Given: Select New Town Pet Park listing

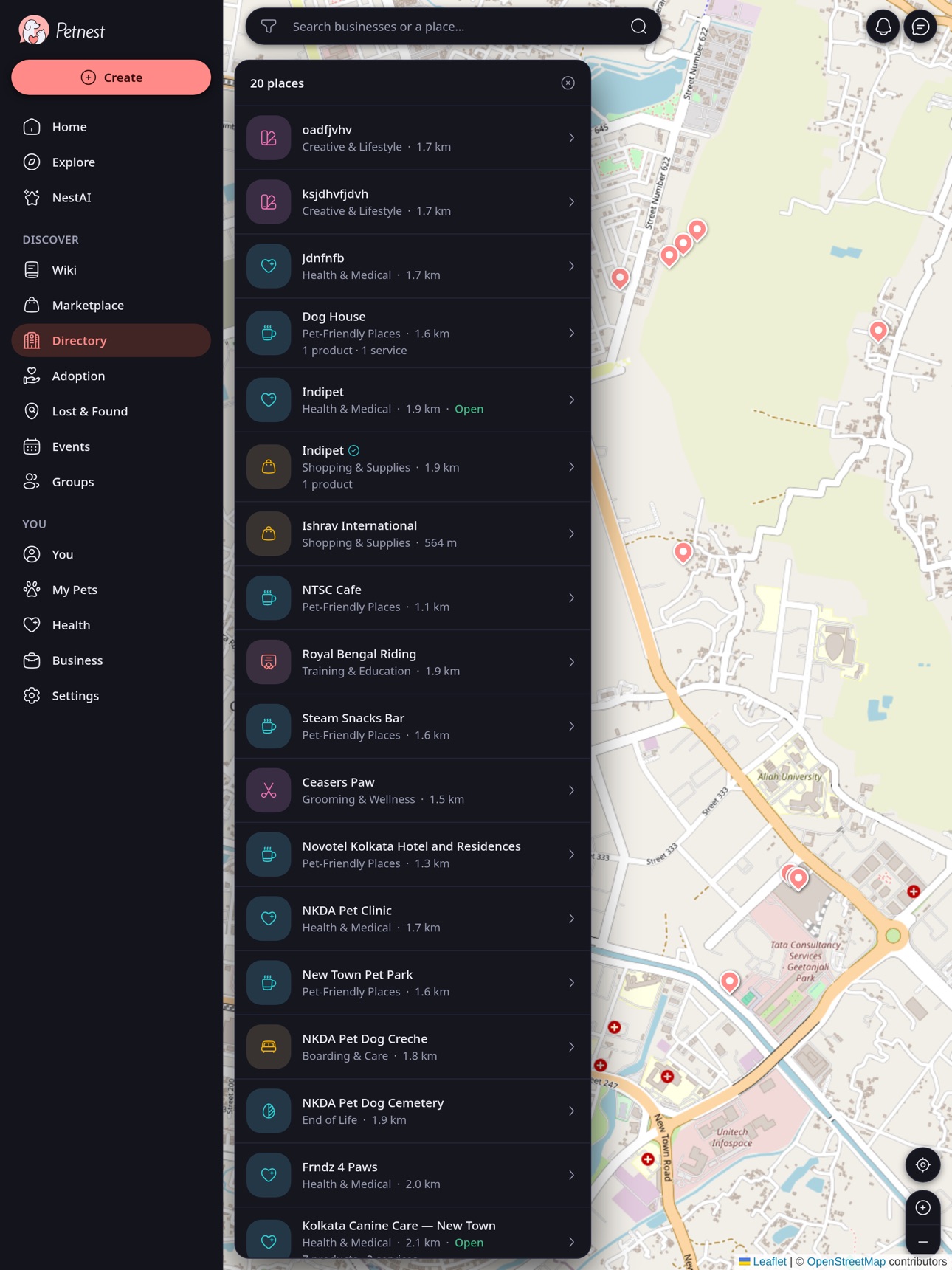Looking at the screenshot, I should coord(413,984).
